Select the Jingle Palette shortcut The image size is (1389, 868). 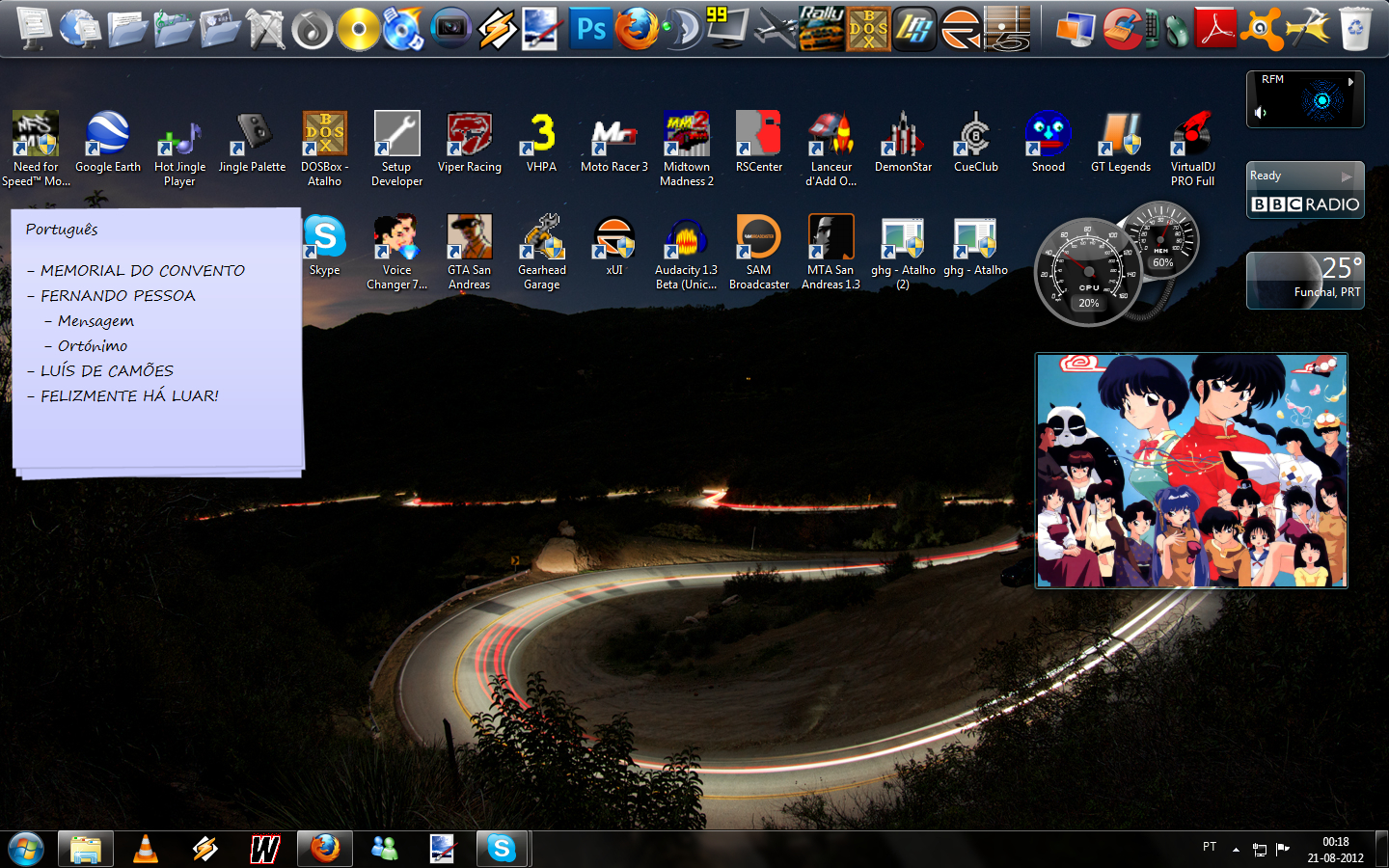click(253, 143)
